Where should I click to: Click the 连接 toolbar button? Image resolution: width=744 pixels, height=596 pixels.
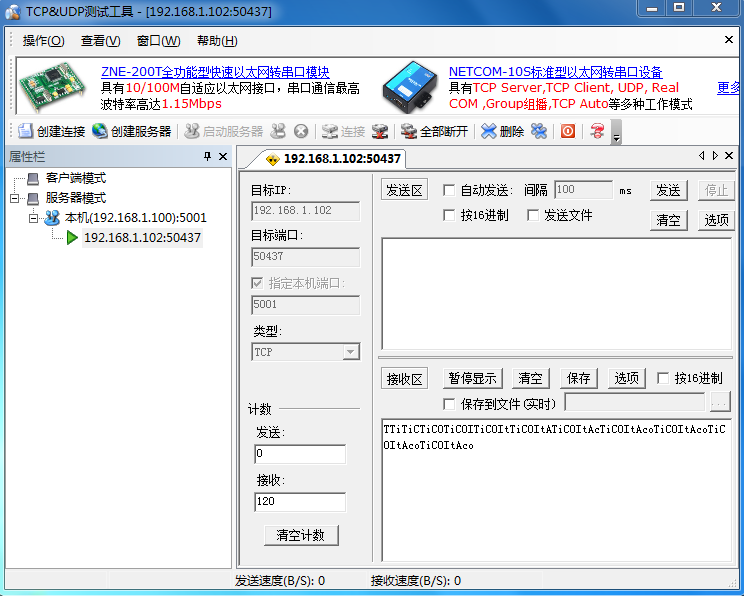[343, 131]
